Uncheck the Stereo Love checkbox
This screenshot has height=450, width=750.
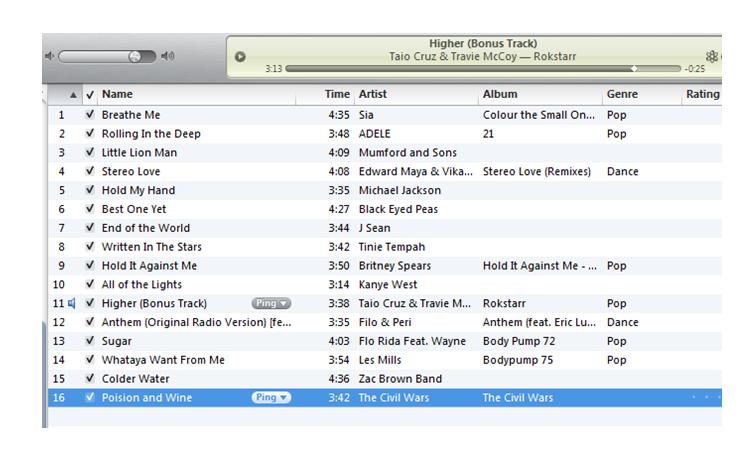(90, 171)
